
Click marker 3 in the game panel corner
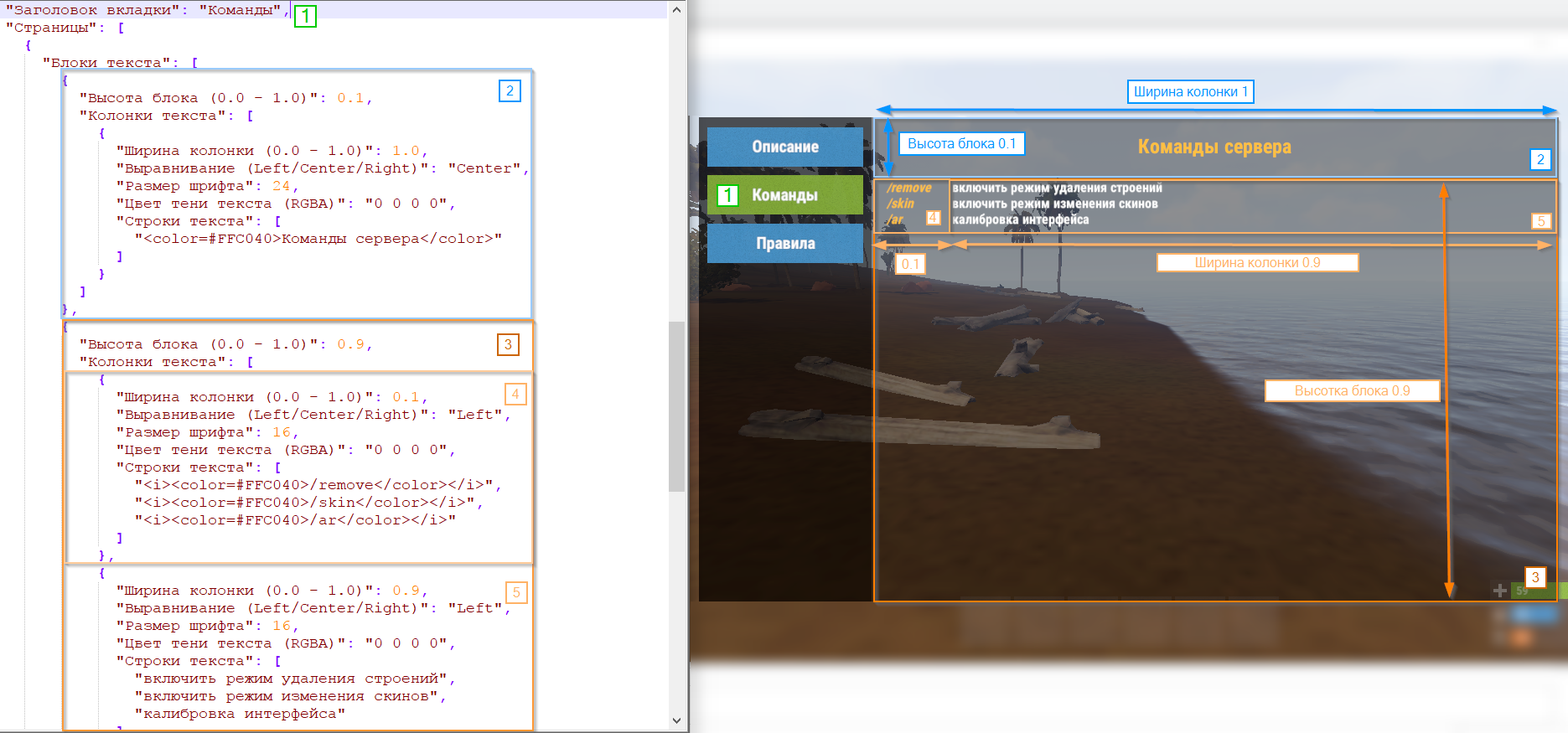pos(1534,577)
